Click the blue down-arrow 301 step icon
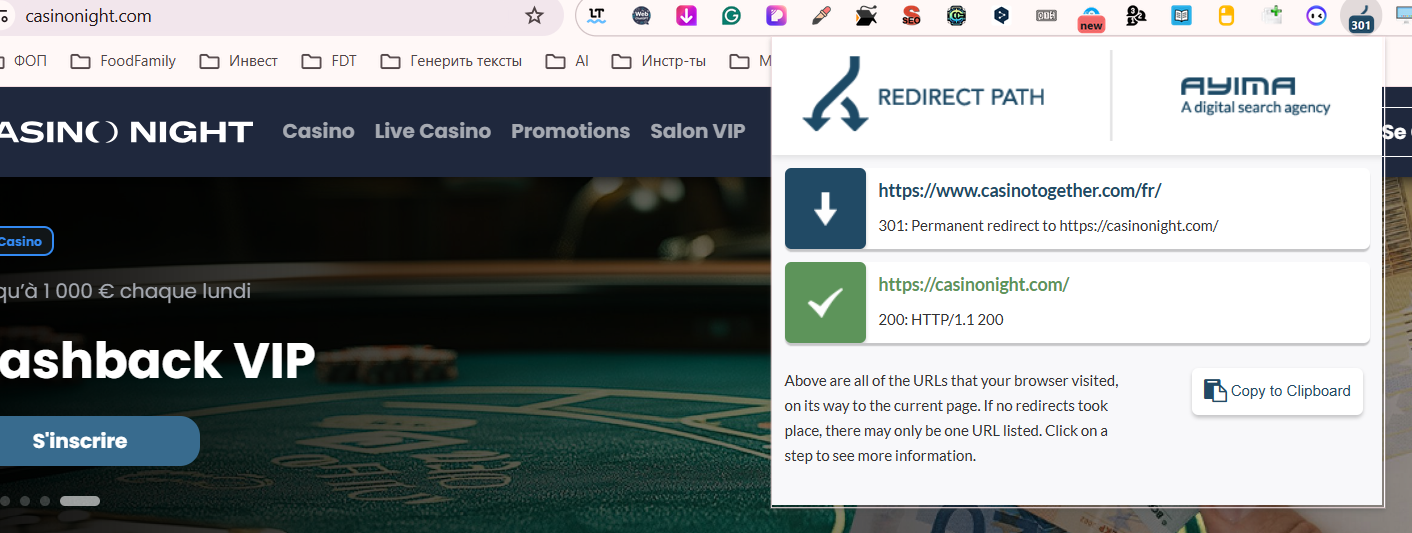Screen dimensions: 1412x533 825,208
